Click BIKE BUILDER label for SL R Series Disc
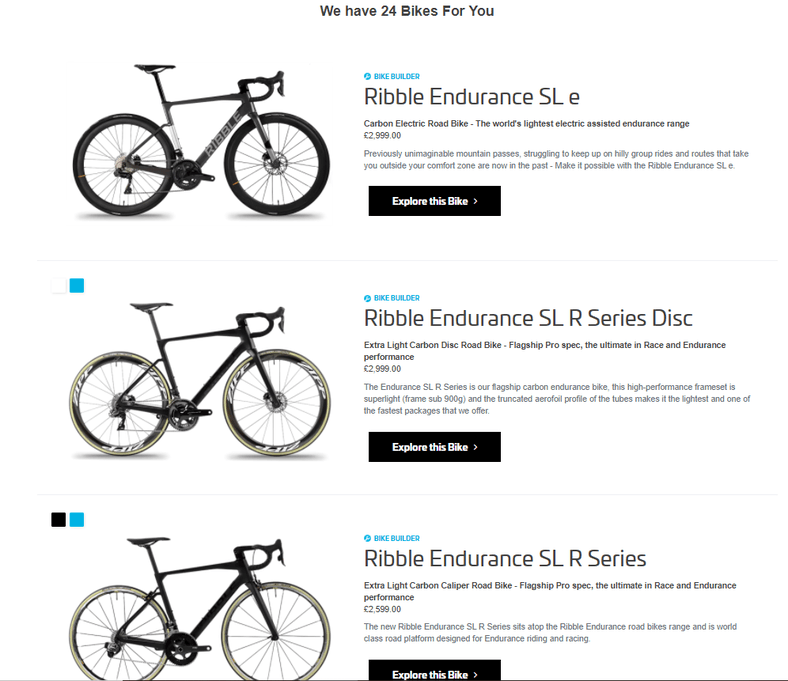The image size is (788, 681). 397,298
